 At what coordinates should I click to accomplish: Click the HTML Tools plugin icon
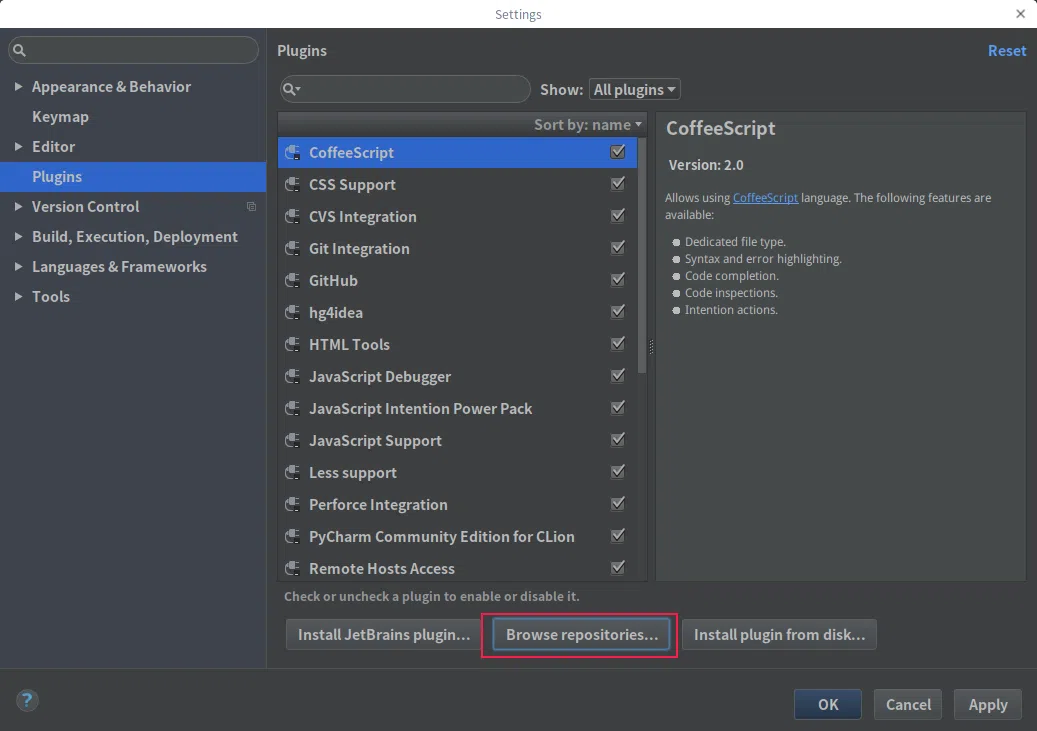(292, 345)
